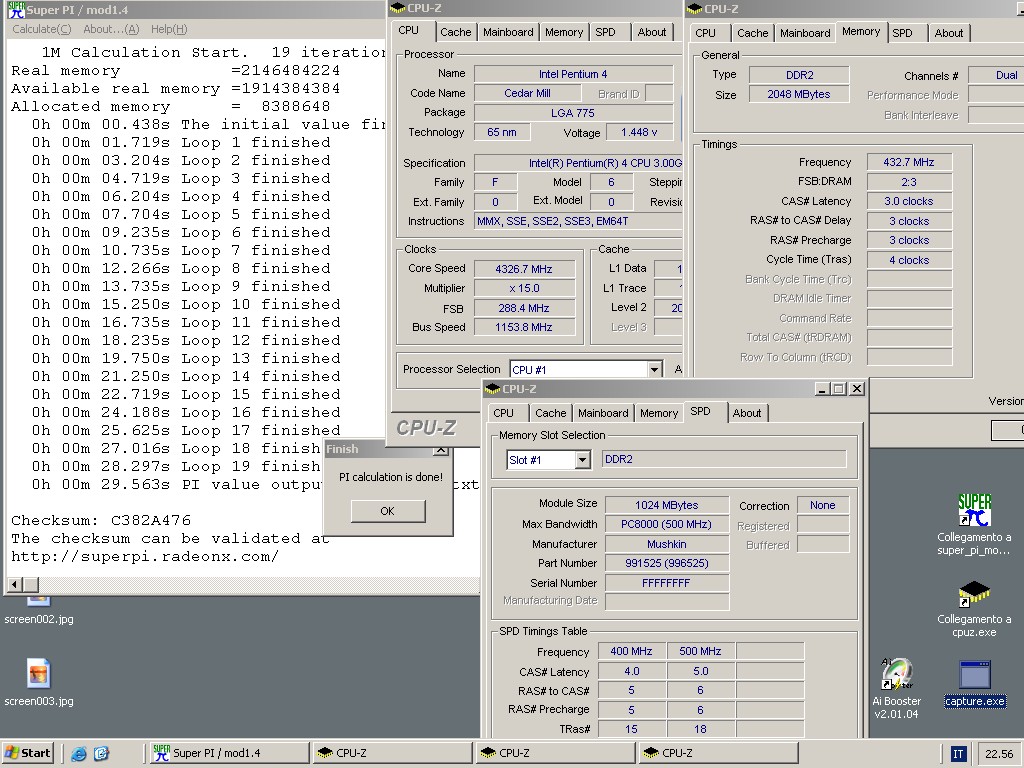
Task: Click the http://superpi.radeonx.com/ text in Super PI
Action: tap(145, 557)
